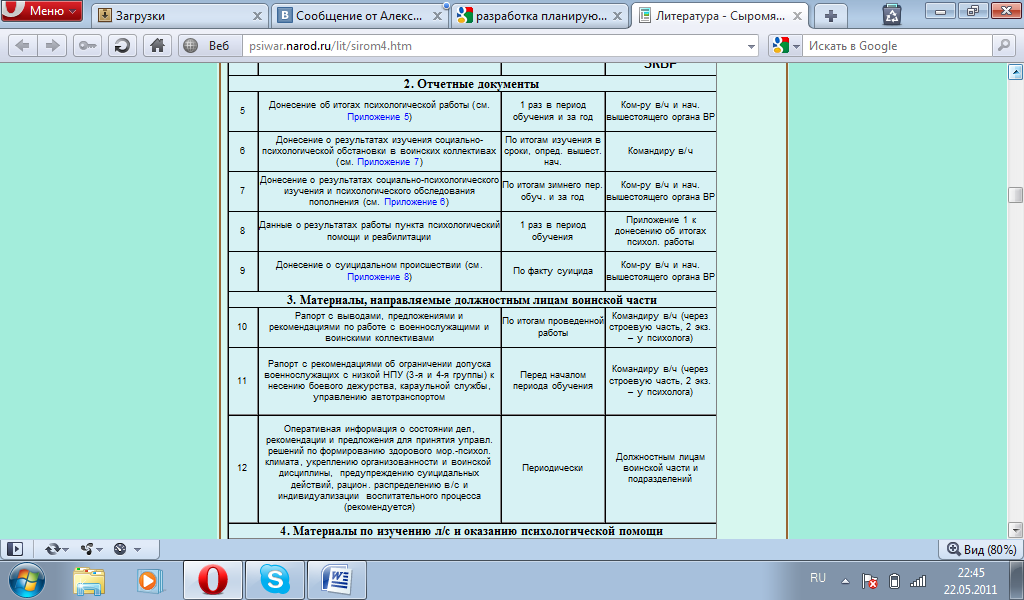Open the Приложение 8 link
This screenshot has width=1024, height=600.
click(378, 277)
